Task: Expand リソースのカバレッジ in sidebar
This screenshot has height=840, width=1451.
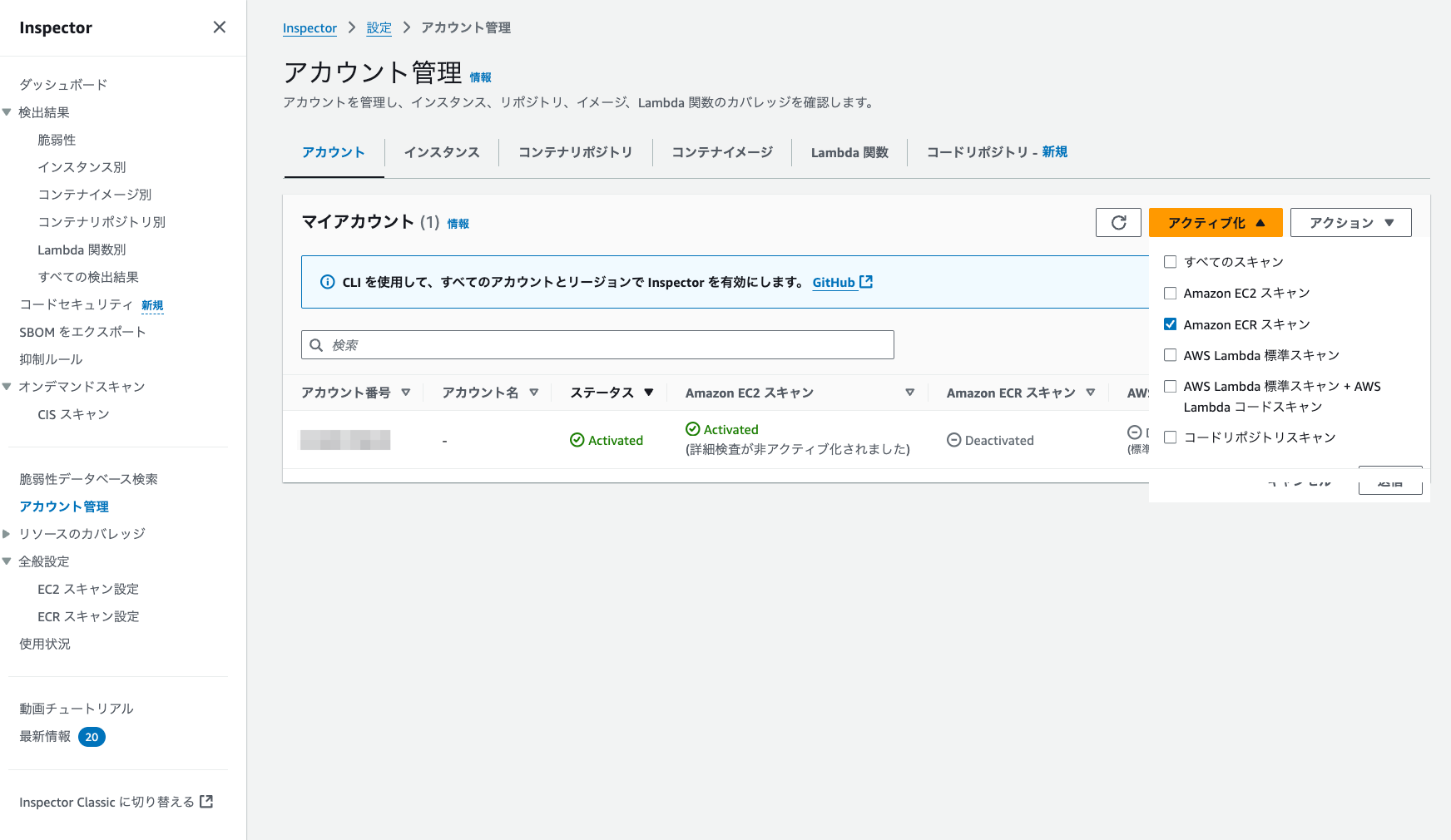Action: tap(7, 534)
